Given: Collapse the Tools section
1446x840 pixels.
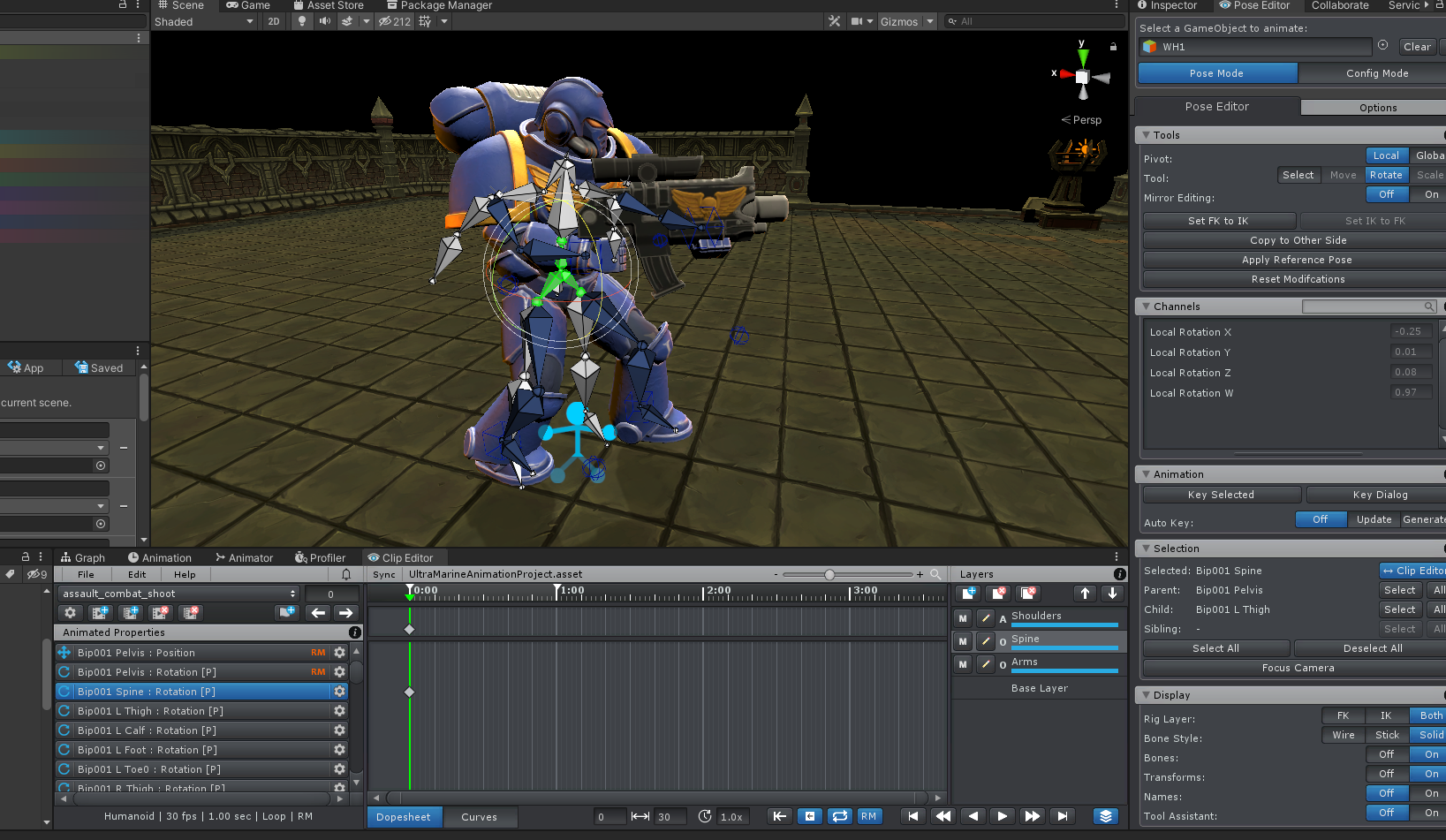Looking at the screenshot, I should (1147, 135).
